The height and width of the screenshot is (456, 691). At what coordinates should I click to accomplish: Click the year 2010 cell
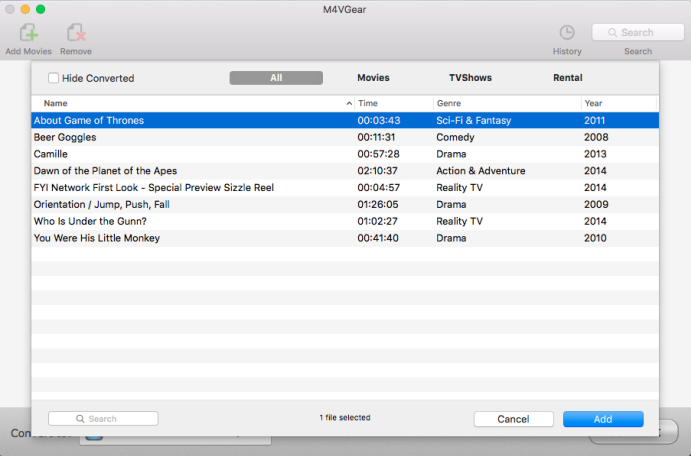pos(595,238)
